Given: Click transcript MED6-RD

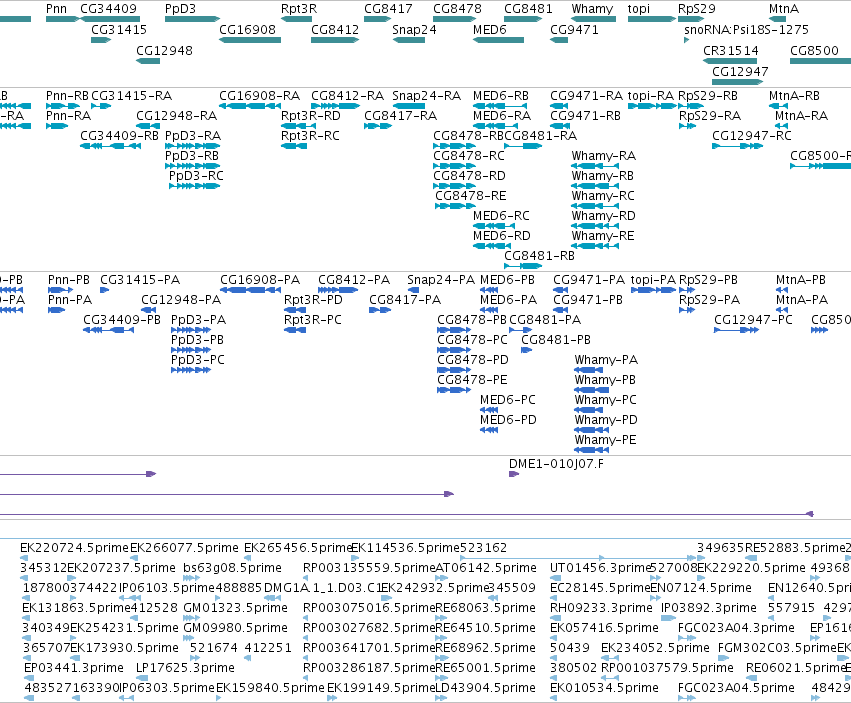Looking at the screenshot, I should click(x=492, y=246).
